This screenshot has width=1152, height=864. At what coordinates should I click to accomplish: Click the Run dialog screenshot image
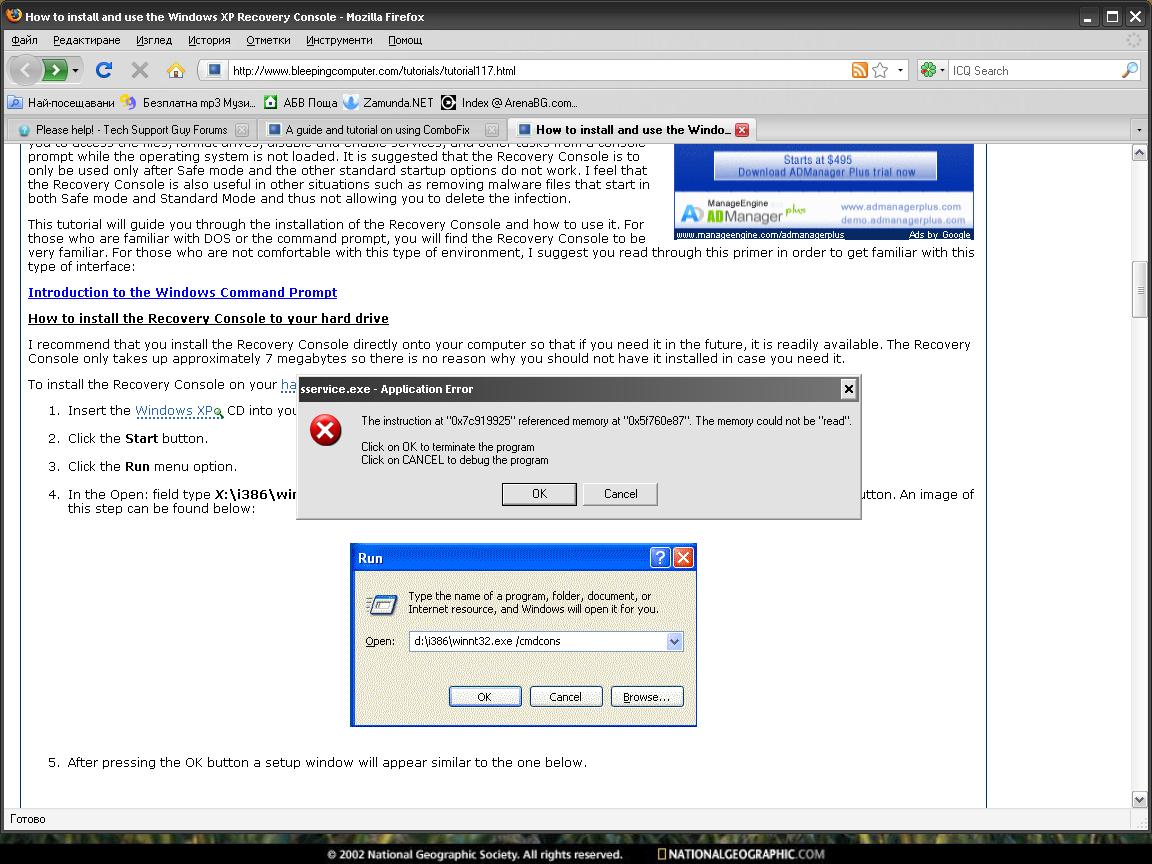tap(523, 635)
